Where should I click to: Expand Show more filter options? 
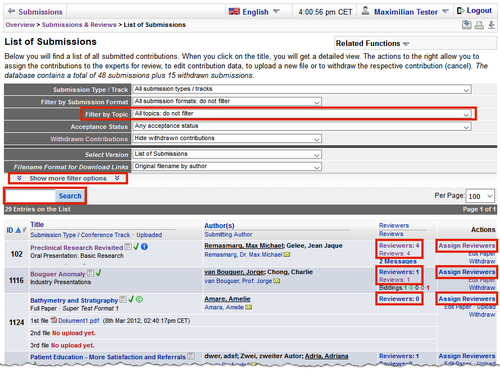[x=68, y=178]
